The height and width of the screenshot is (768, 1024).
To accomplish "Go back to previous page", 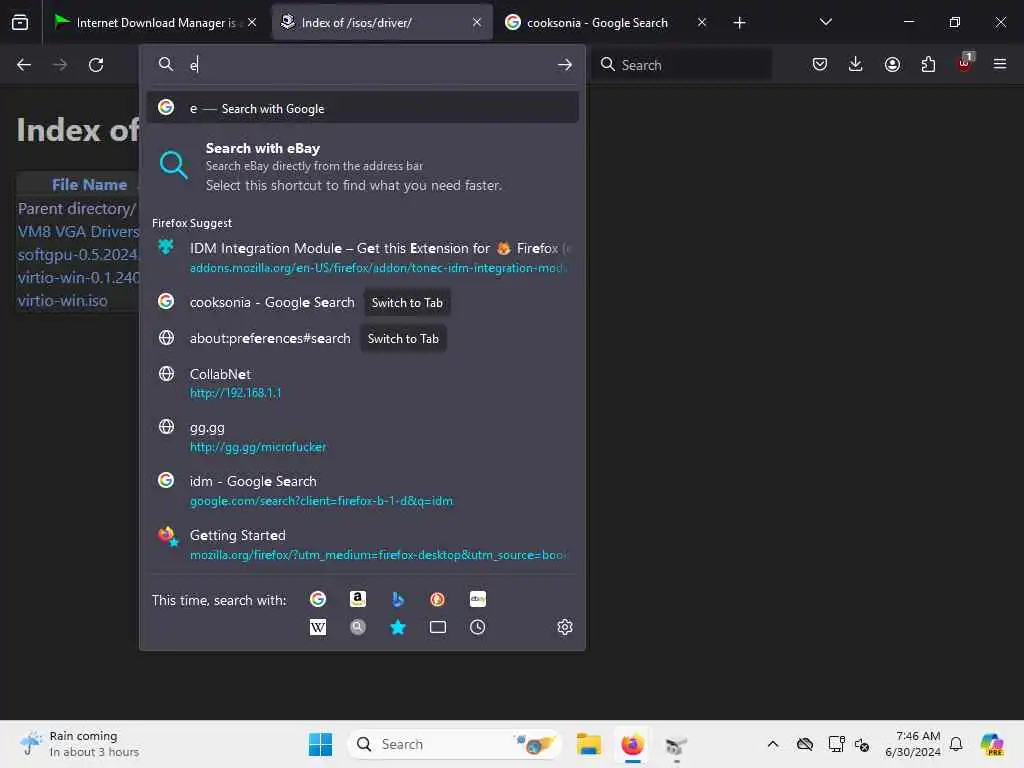I will coord(24,65).
